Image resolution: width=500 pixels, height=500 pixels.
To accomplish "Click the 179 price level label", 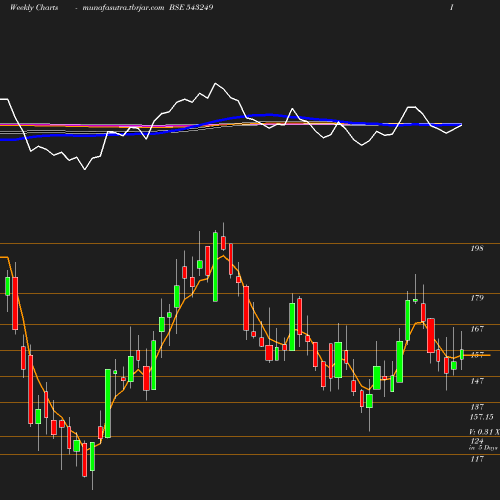I will 477,298.
